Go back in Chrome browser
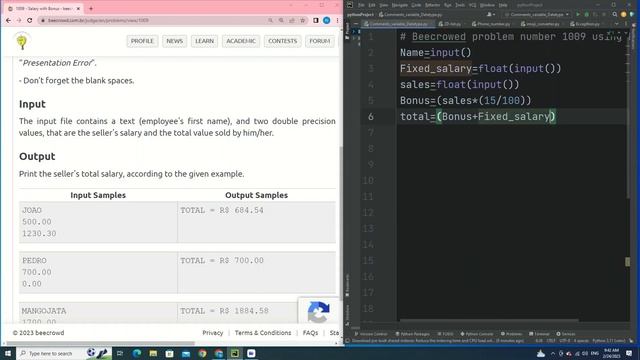The image size is (640, 360). (x=8, y=20)
